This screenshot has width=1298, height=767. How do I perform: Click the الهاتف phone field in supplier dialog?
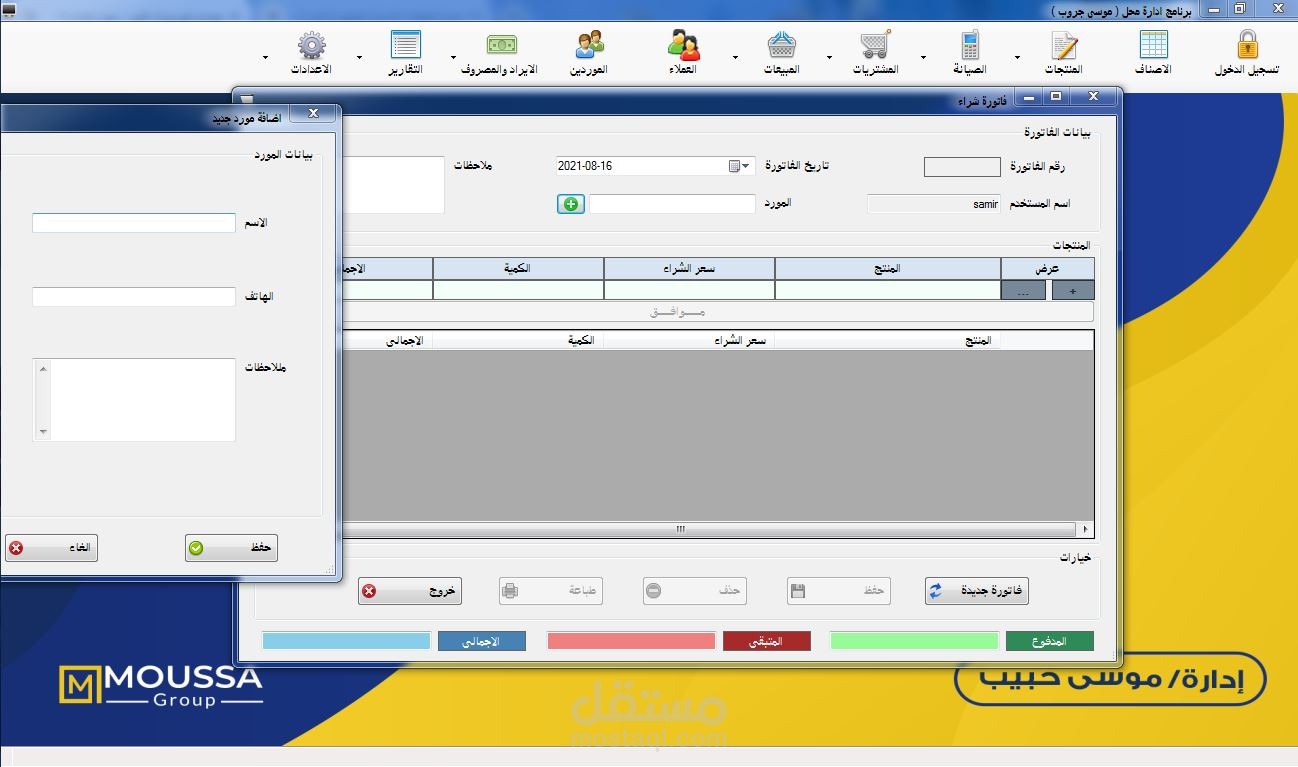[x=134, y=297]
